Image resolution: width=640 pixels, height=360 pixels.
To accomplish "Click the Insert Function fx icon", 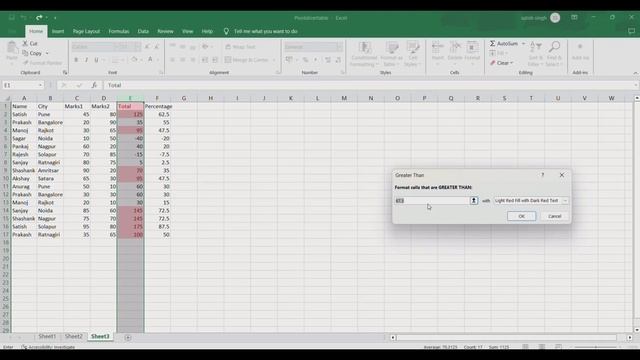I will point(94,85).
